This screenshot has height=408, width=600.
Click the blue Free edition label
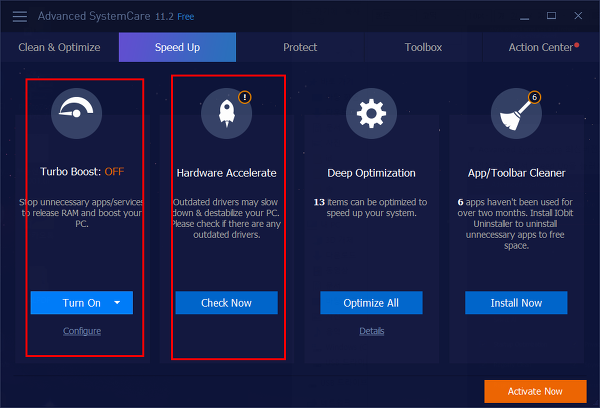pos(186,16)
